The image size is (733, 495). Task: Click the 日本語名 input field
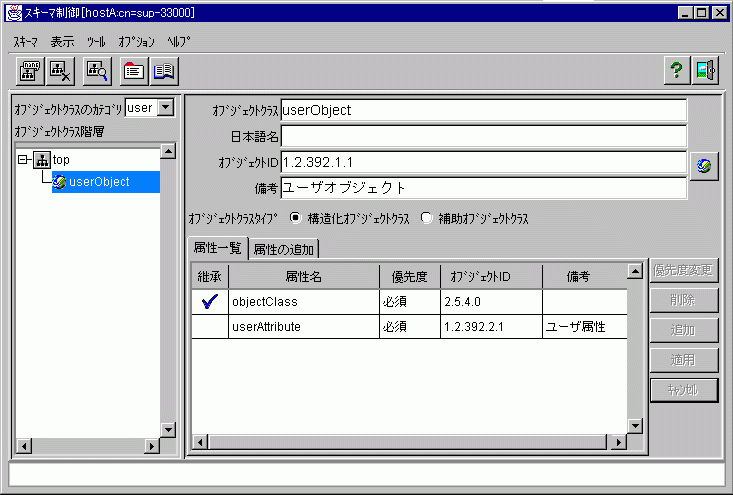click(484, 136)
